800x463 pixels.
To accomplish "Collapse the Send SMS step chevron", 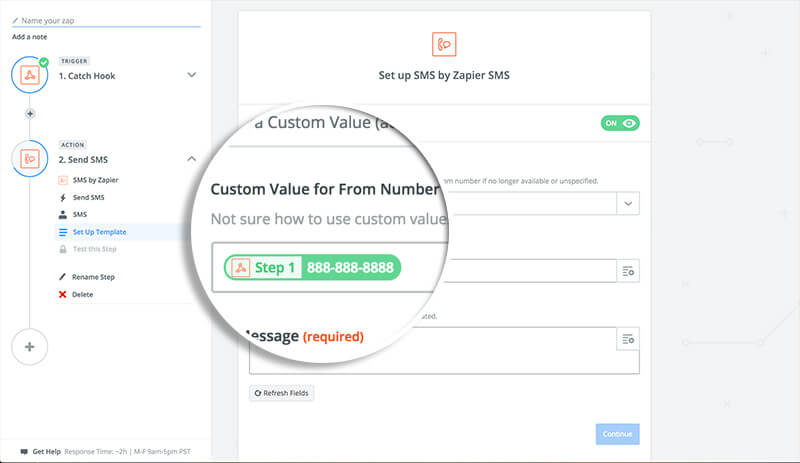I will 191,159.
